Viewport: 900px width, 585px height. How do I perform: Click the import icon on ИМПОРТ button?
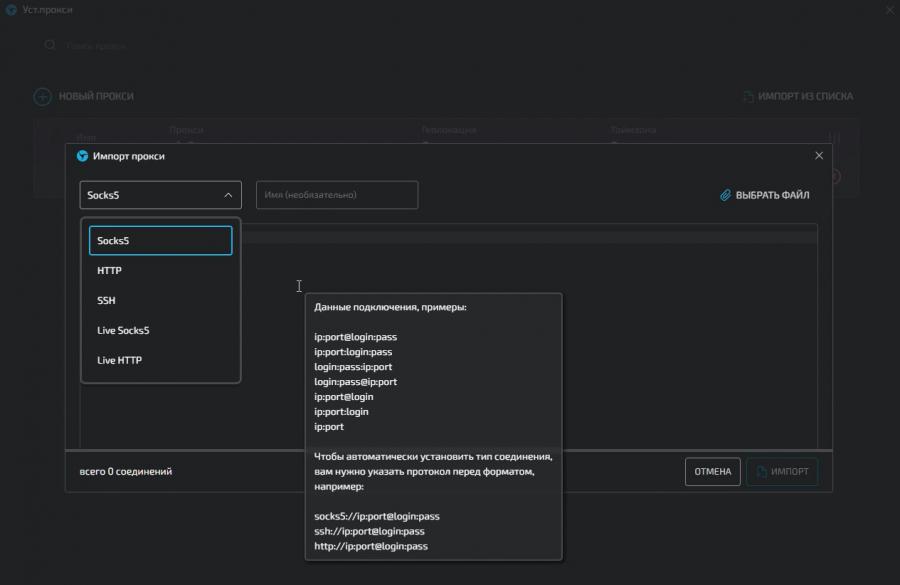click(761, 471)
